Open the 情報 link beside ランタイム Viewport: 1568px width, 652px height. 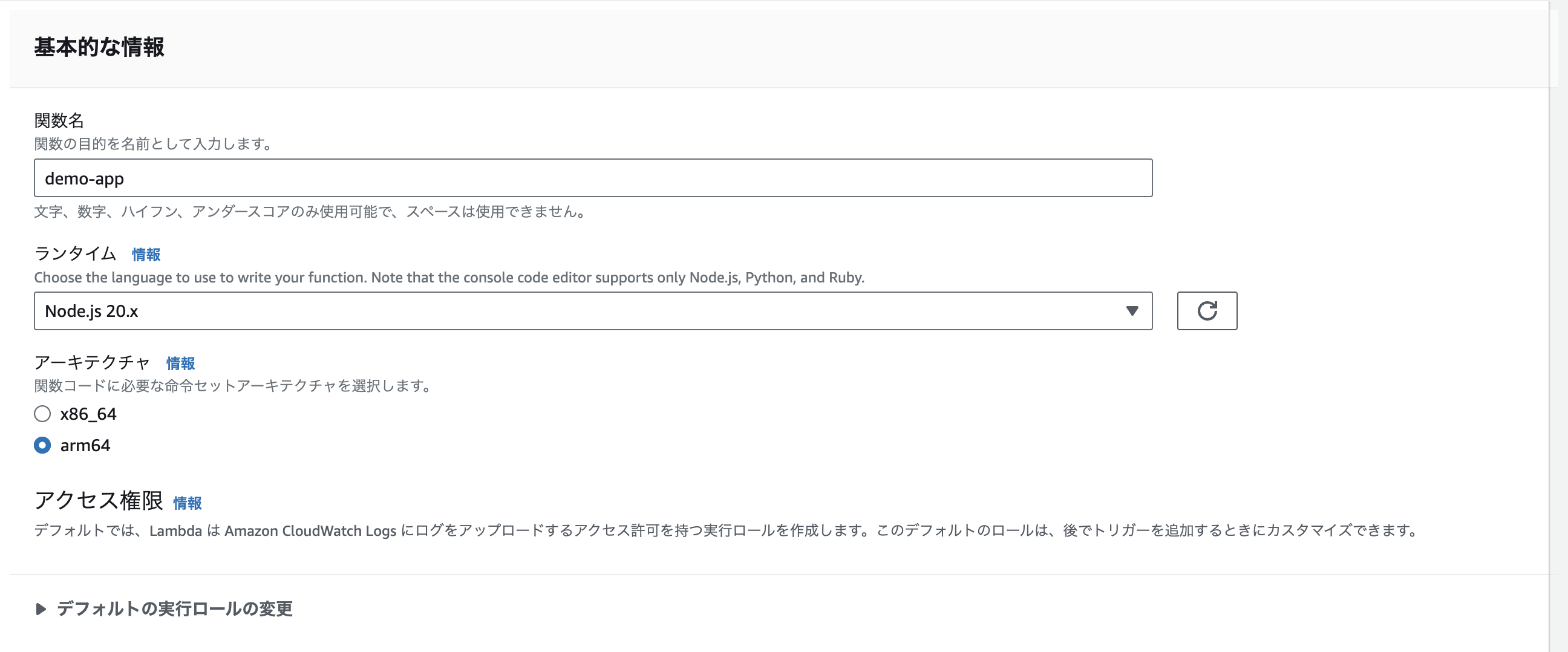pyautogui.click(x=146, y=255)
